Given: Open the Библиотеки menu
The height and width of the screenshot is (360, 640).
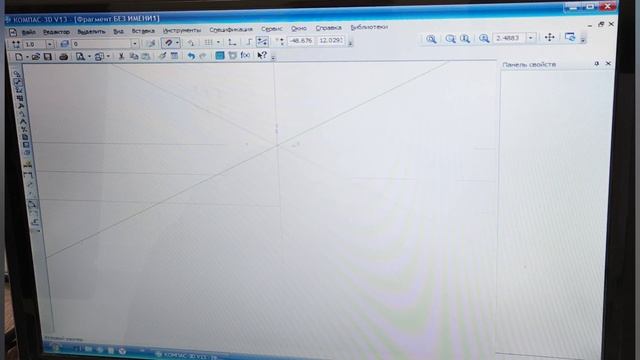Looking at the screenshot, I should [x=369, y=27].
